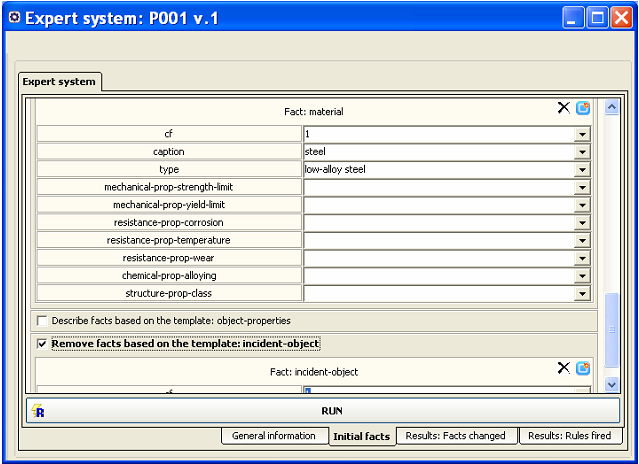Uncheck Remove facts based on incident-object
The height and width of the screenshot is (464, 639).
[42, 344]
